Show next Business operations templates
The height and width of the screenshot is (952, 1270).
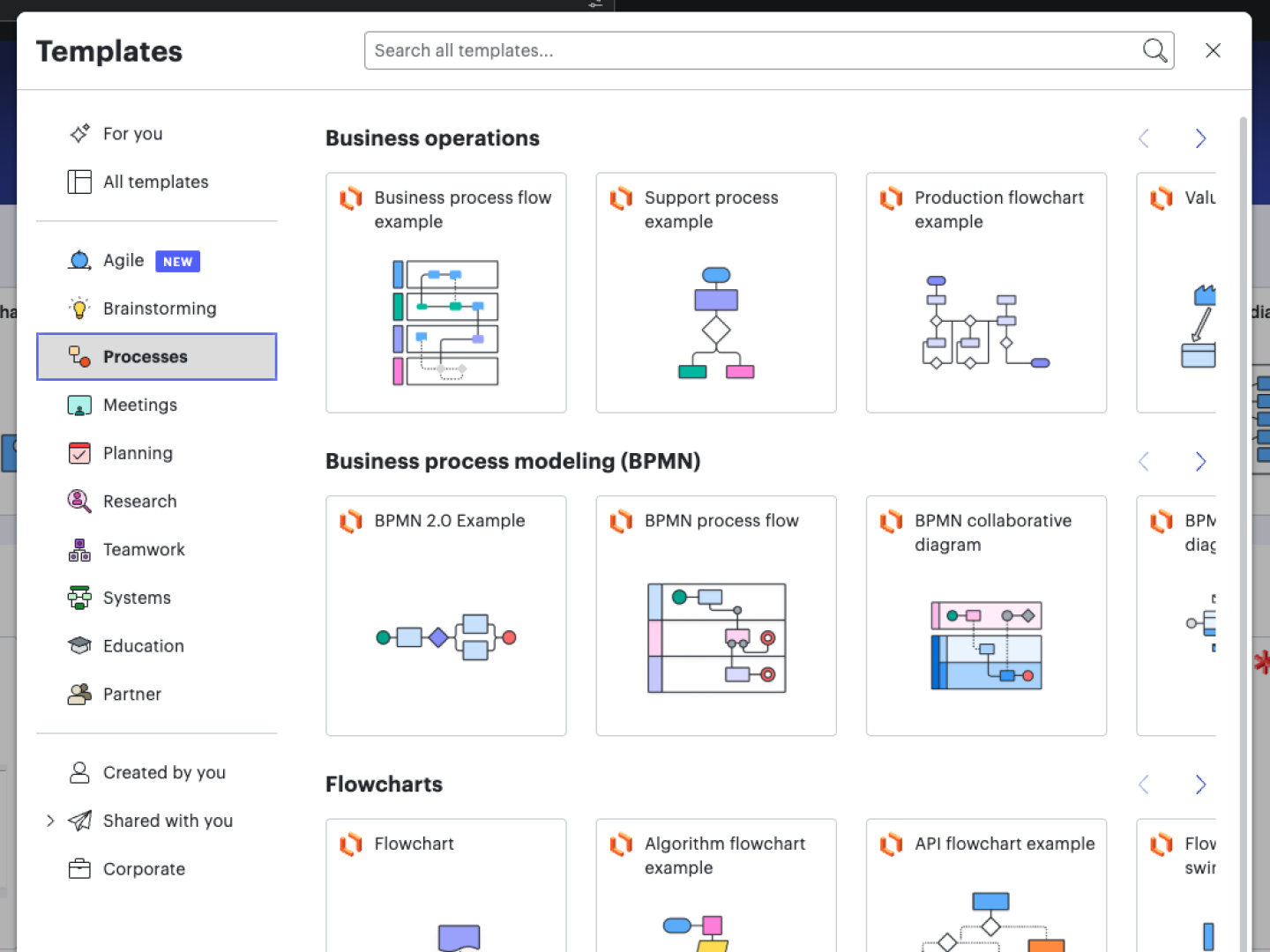click(x=1200, y=138)
